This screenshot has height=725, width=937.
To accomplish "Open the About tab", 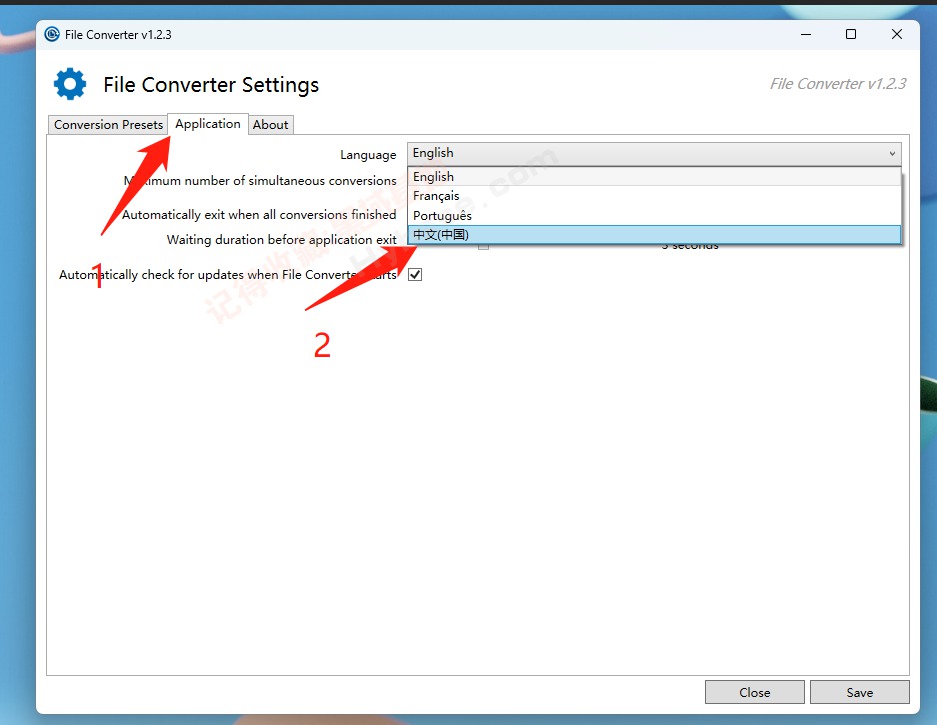I will point(270,124).
